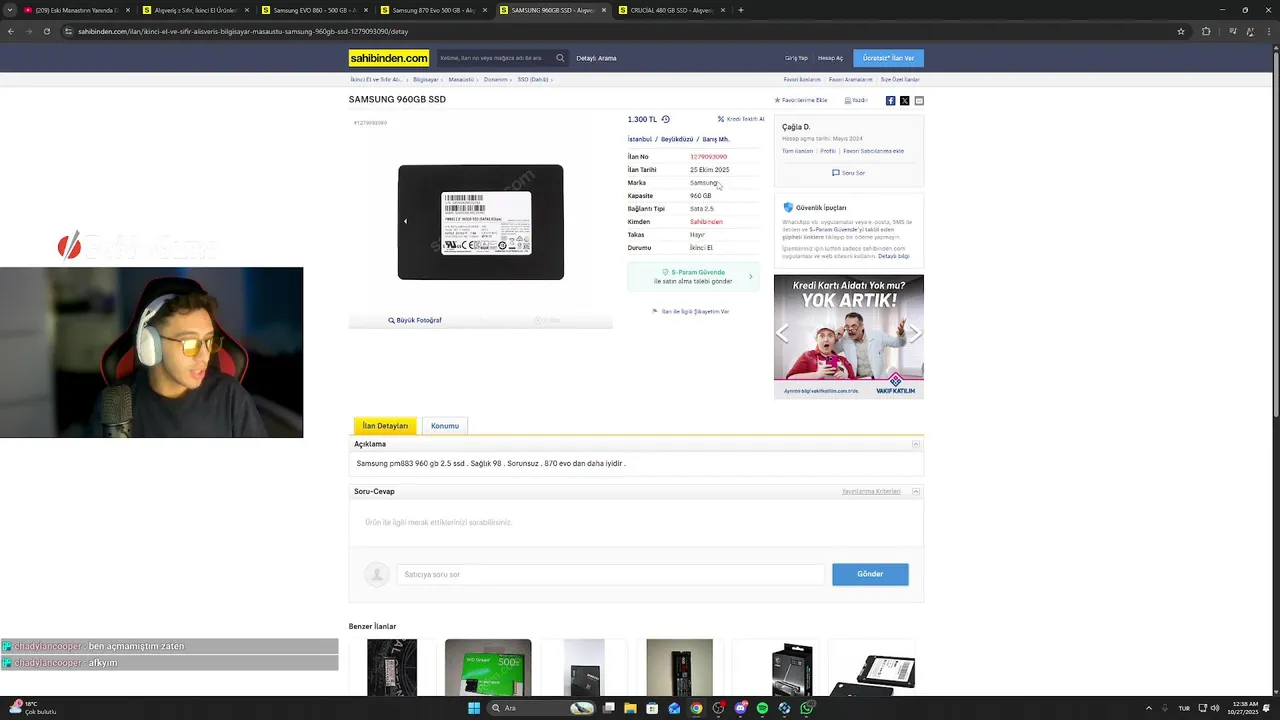Click the browser address bar URL
The image size is (1280, 720).
click(243, 31)
